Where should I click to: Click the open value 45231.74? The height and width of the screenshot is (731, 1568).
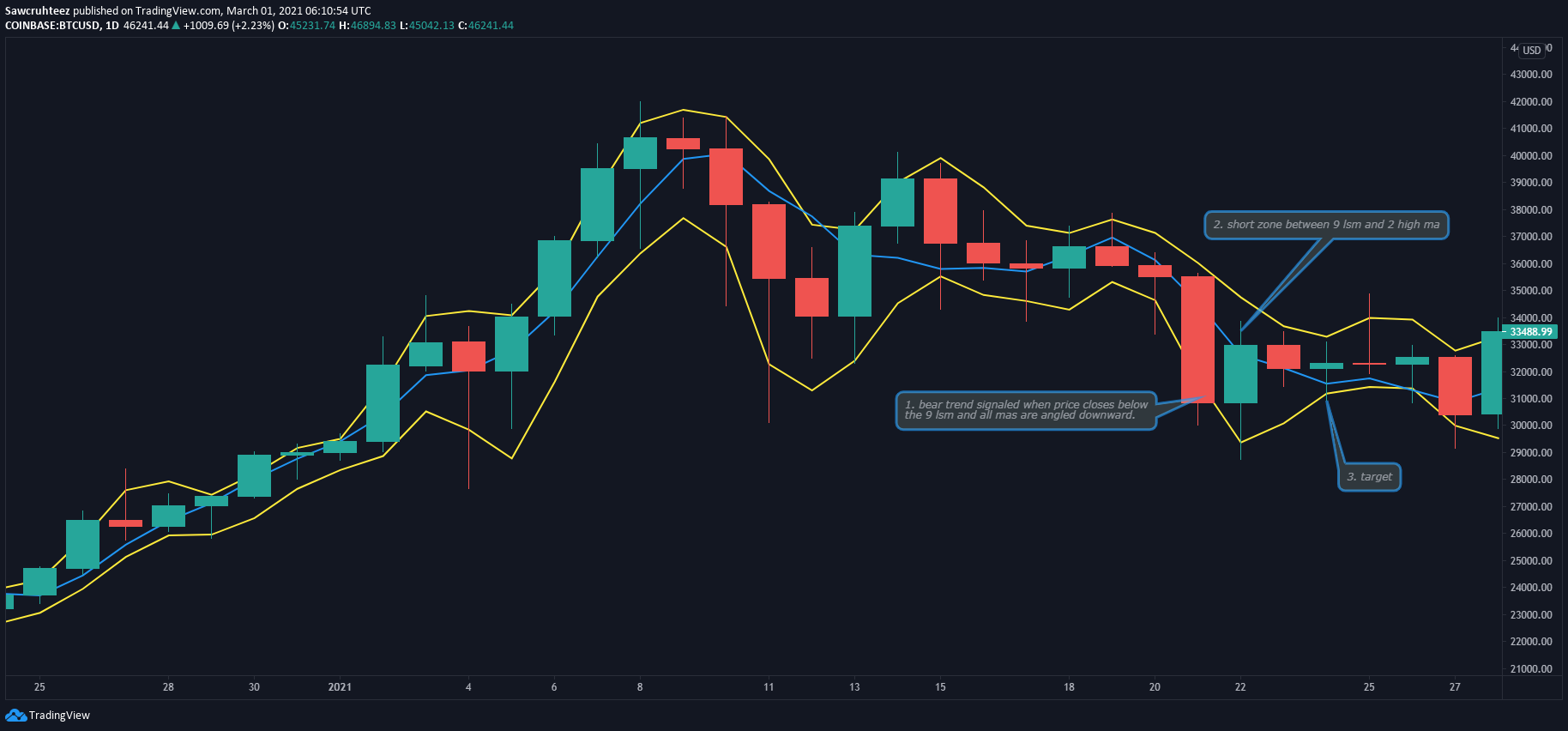pos(312,26)
